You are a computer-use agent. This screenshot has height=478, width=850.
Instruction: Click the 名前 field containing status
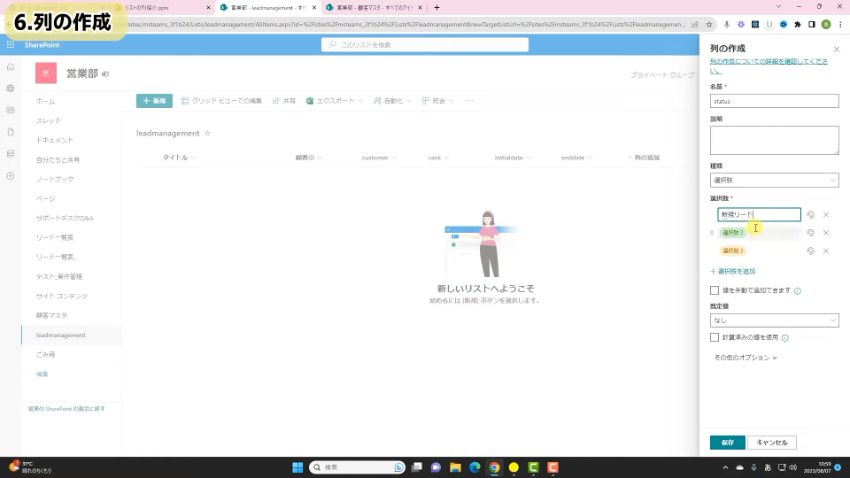coord(774,101)
